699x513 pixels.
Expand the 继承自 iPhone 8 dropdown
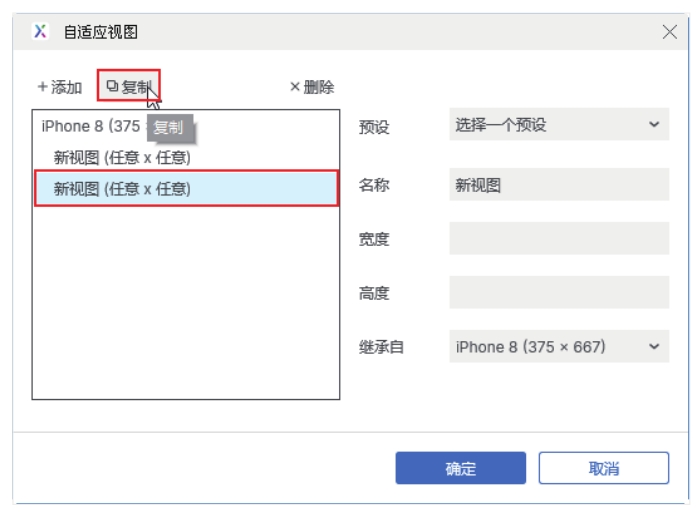[558, 347]
